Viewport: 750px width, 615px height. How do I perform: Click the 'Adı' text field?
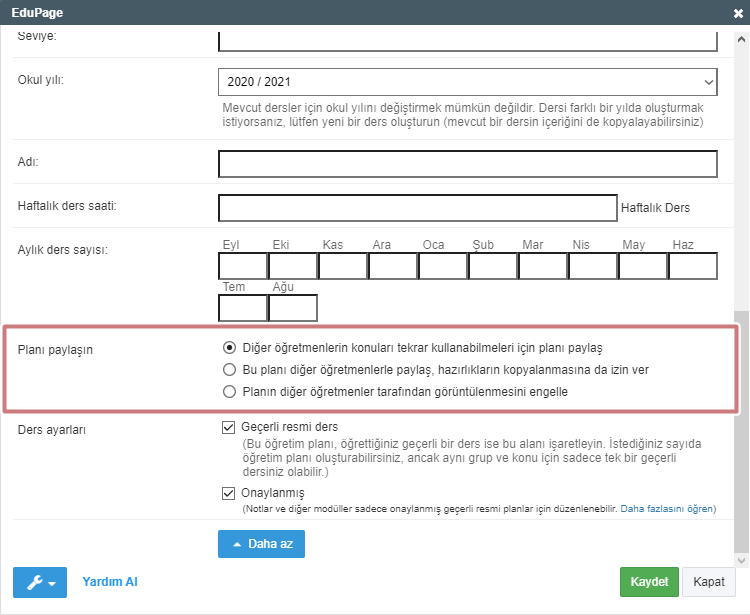click(x=468, y=163)
